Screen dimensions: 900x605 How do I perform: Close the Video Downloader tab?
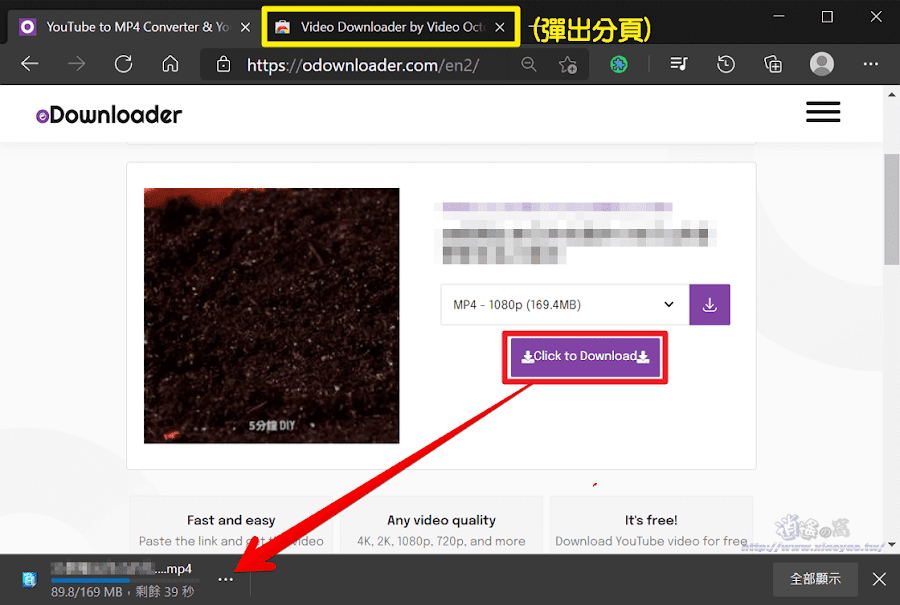[500, 27]
